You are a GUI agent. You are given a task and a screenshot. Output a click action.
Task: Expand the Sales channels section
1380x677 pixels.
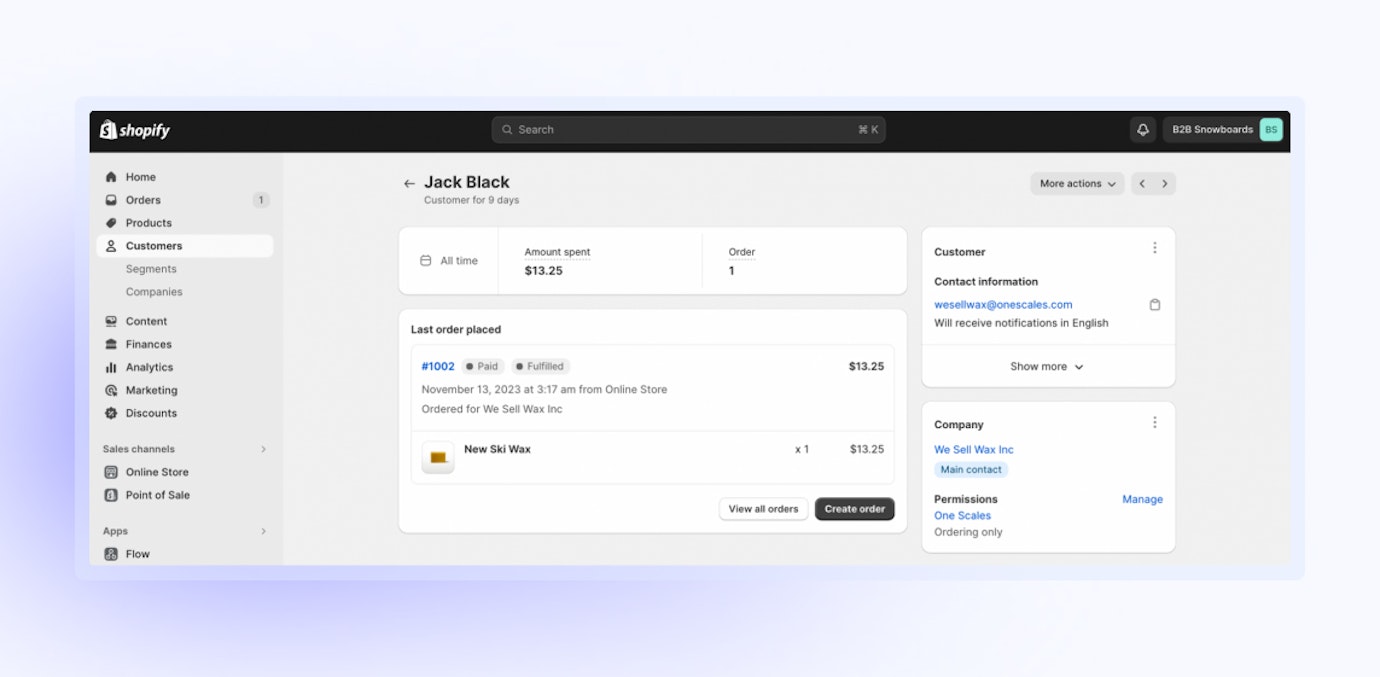pos(264,449)
